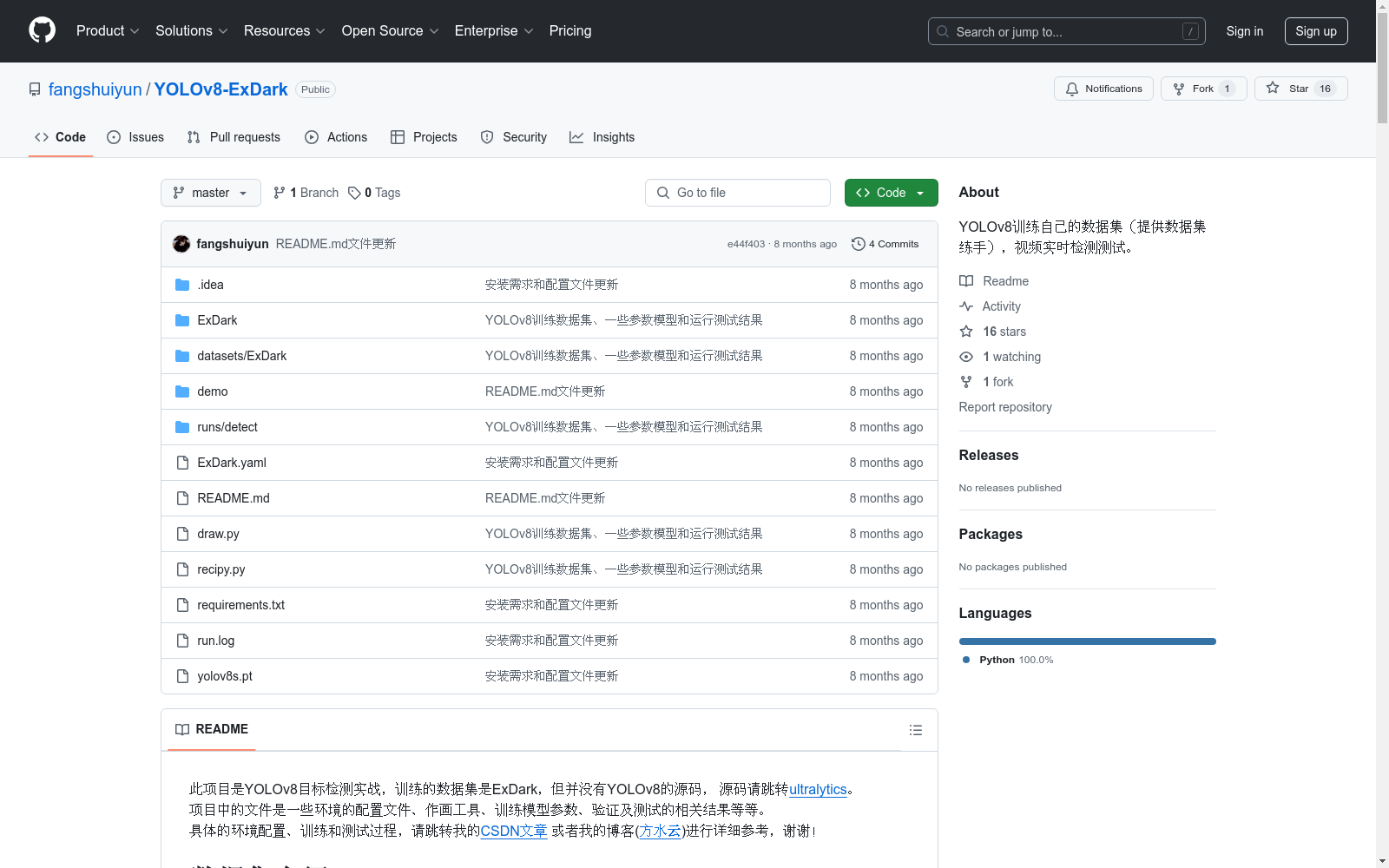Viewport: 1389px width, 868px height.
Task: Click the branch icon next to 1 Branch
Action: point(280,193)
